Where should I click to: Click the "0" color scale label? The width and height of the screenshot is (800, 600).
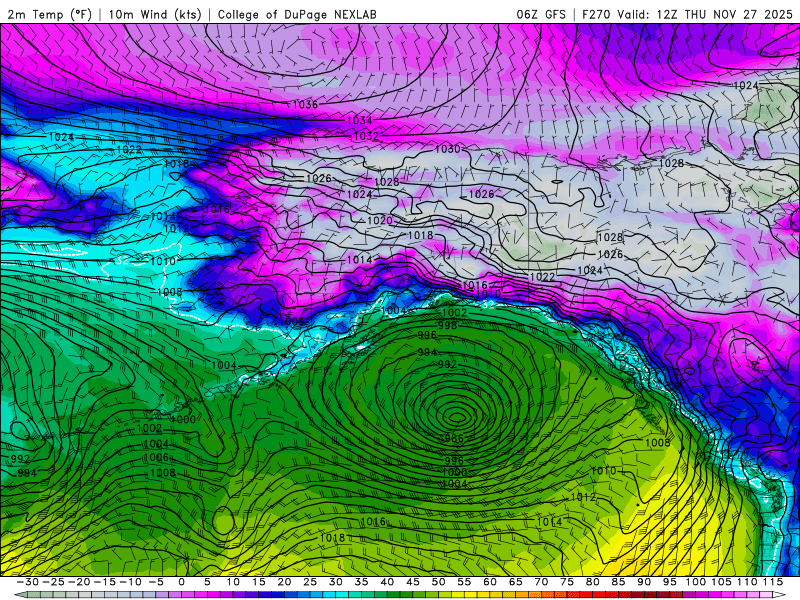182,582
